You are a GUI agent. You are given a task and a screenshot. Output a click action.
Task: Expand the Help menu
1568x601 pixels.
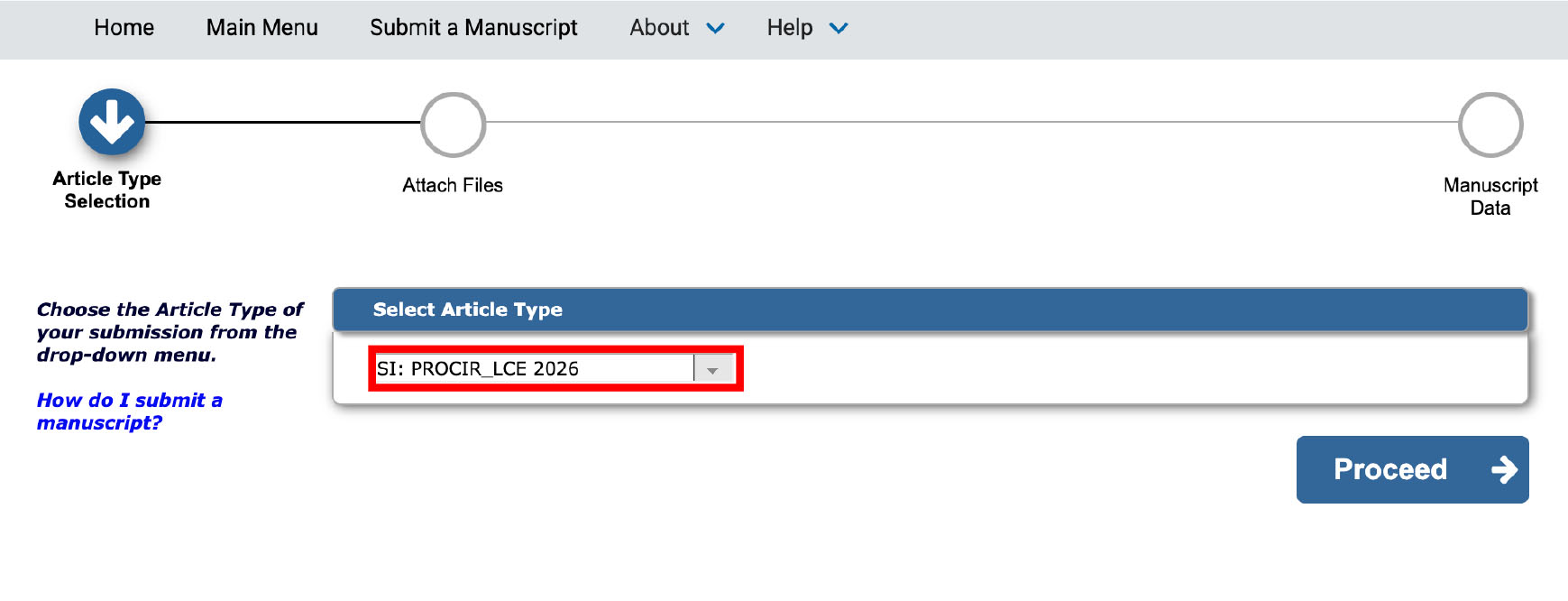click(808, 28)
